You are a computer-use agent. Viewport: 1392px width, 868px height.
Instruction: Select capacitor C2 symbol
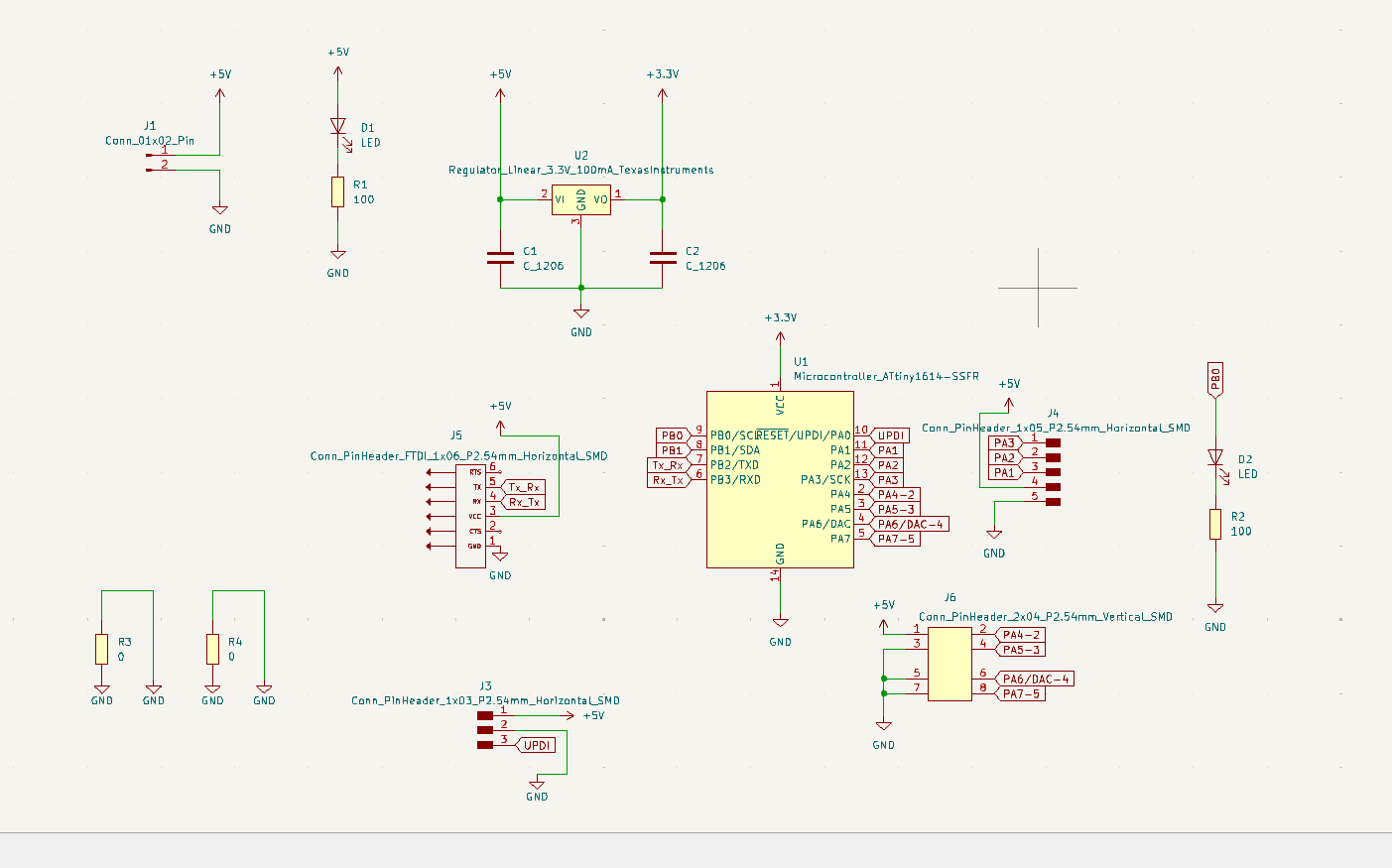663,258
